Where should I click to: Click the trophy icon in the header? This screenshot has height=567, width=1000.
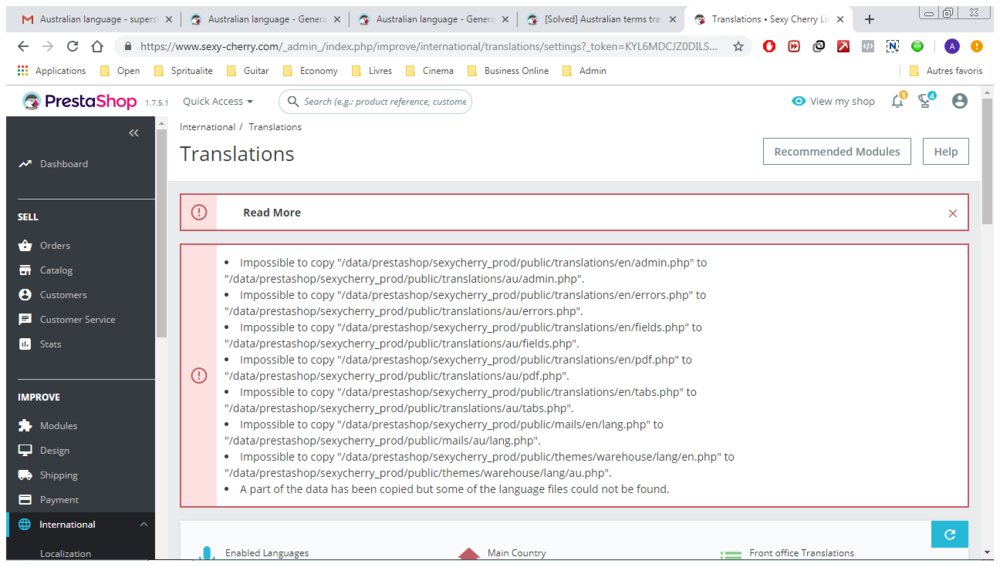point(925,100)
